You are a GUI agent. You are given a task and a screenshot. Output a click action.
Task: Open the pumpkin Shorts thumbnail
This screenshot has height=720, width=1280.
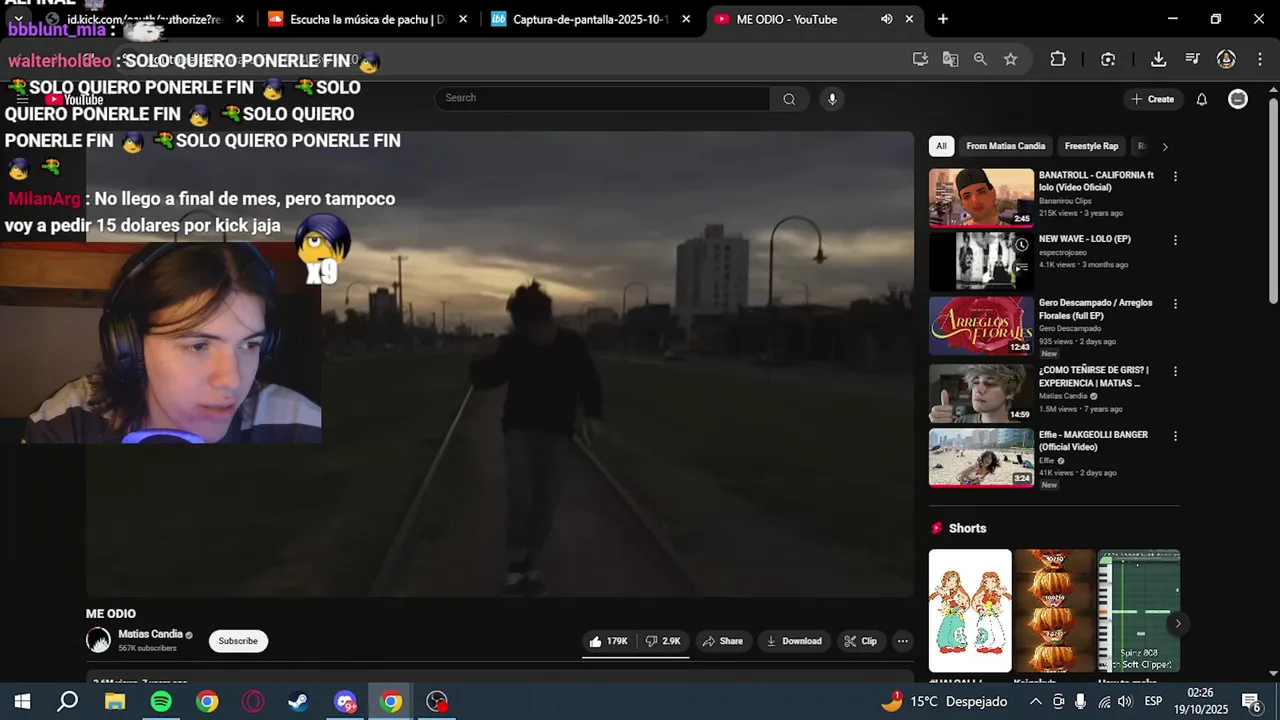tap(1054, 610)
